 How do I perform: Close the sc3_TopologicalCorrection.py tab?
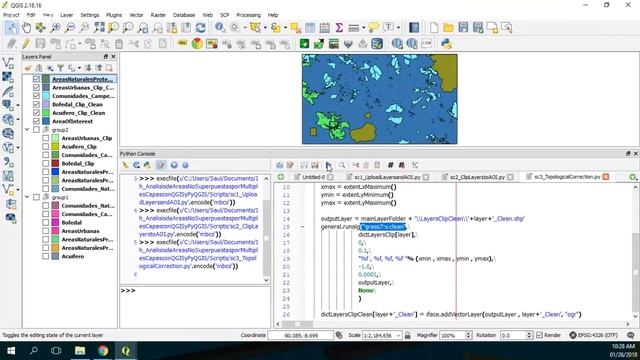[x=606, y=176]
